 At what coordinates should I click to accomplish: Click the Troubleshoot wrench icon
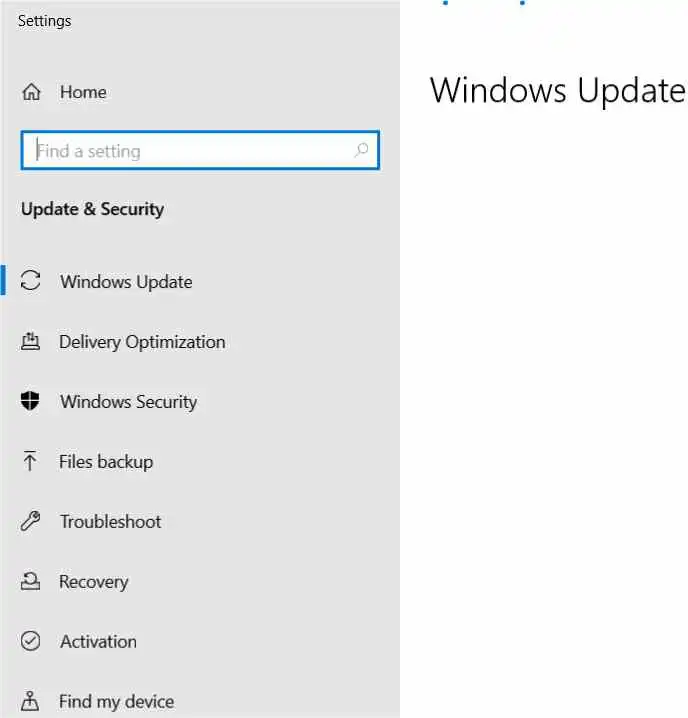click(30, 521)
